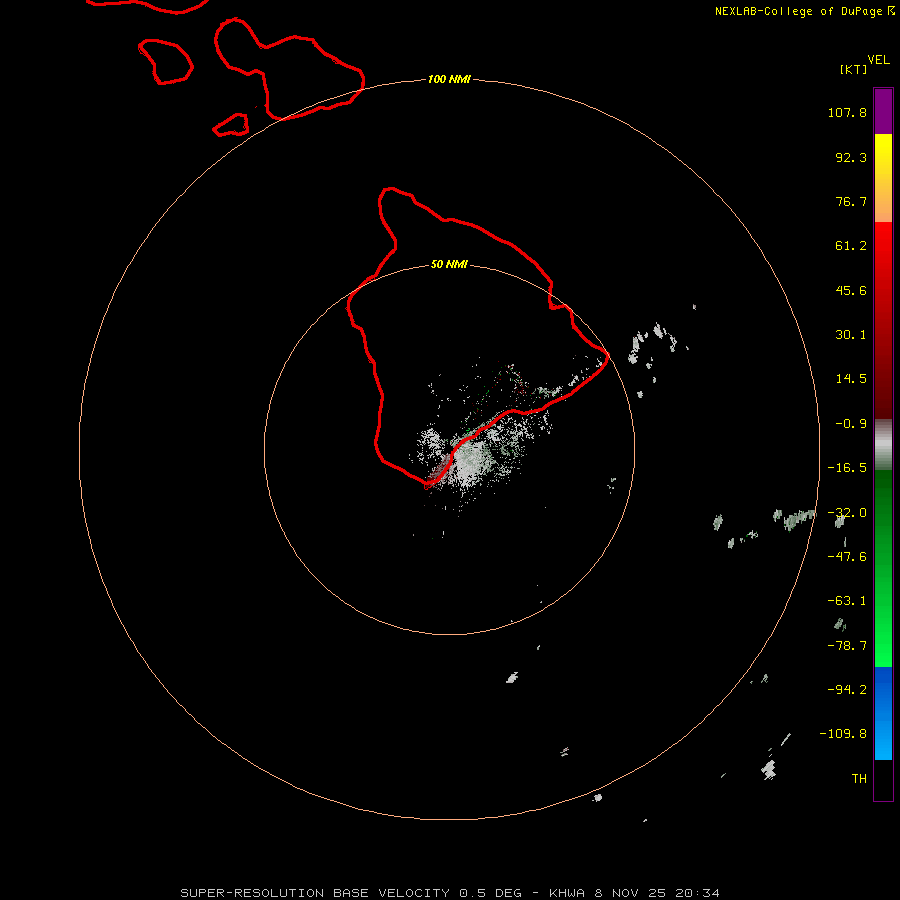
Task: Select the 14.5 velocity scale label
Action: (851, 379)
